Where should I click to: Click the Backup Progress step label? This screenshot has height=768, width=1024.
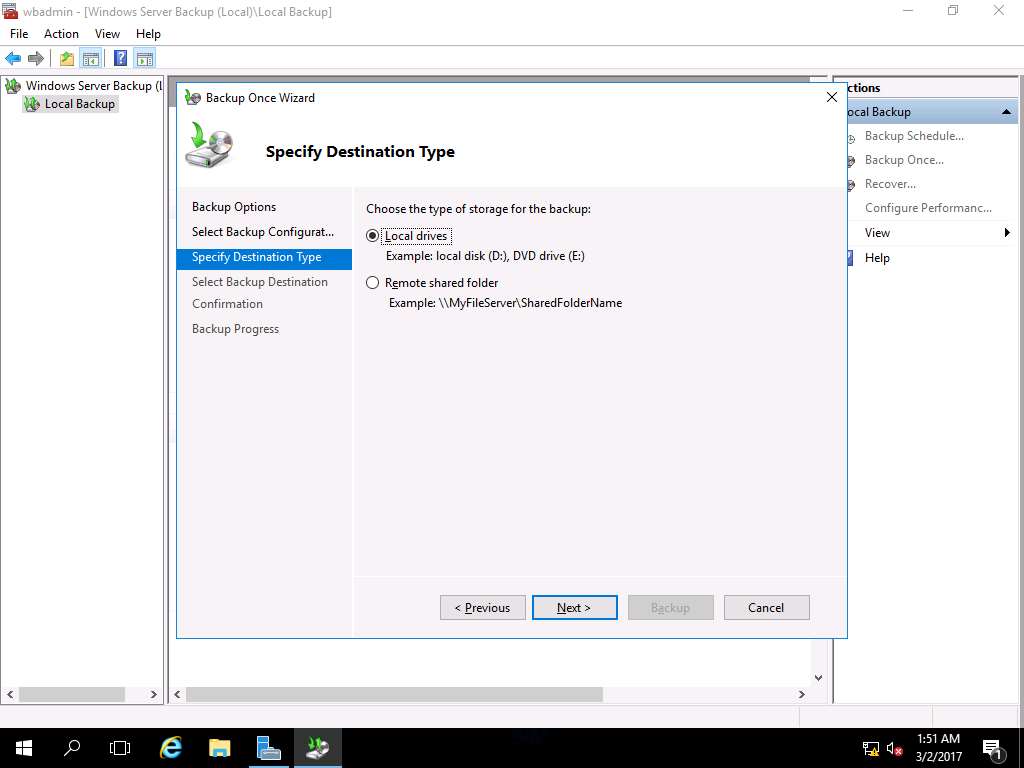[235, 329]
